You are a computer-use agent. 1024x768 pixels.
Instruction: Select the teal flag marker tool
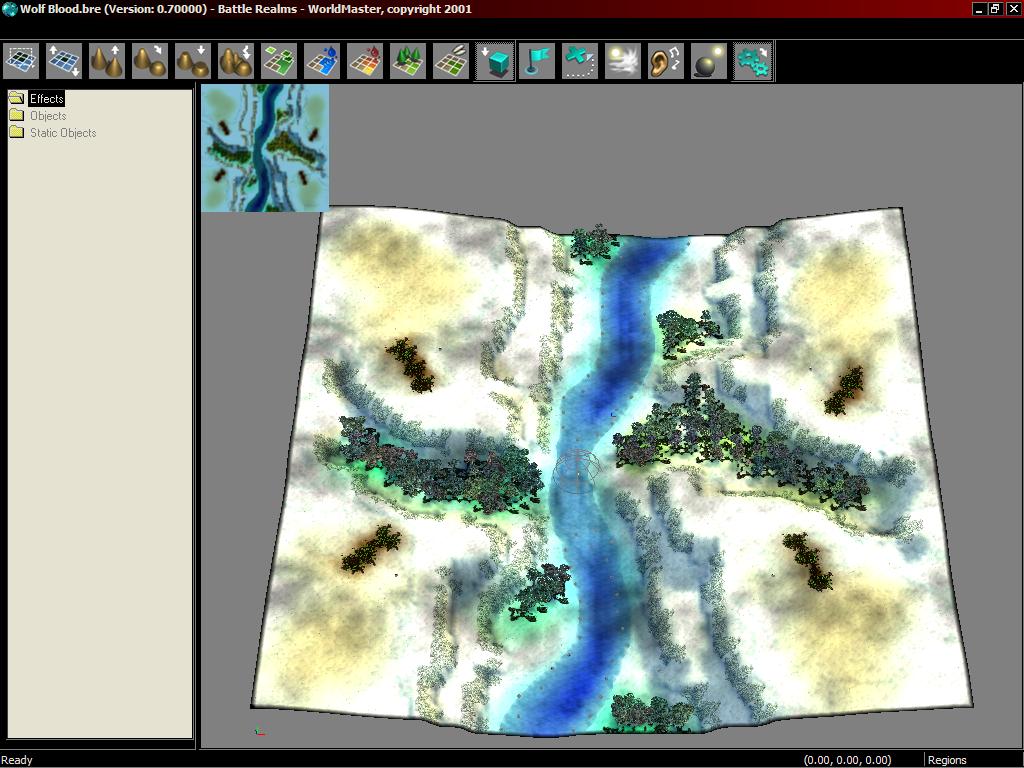(537, 61)
